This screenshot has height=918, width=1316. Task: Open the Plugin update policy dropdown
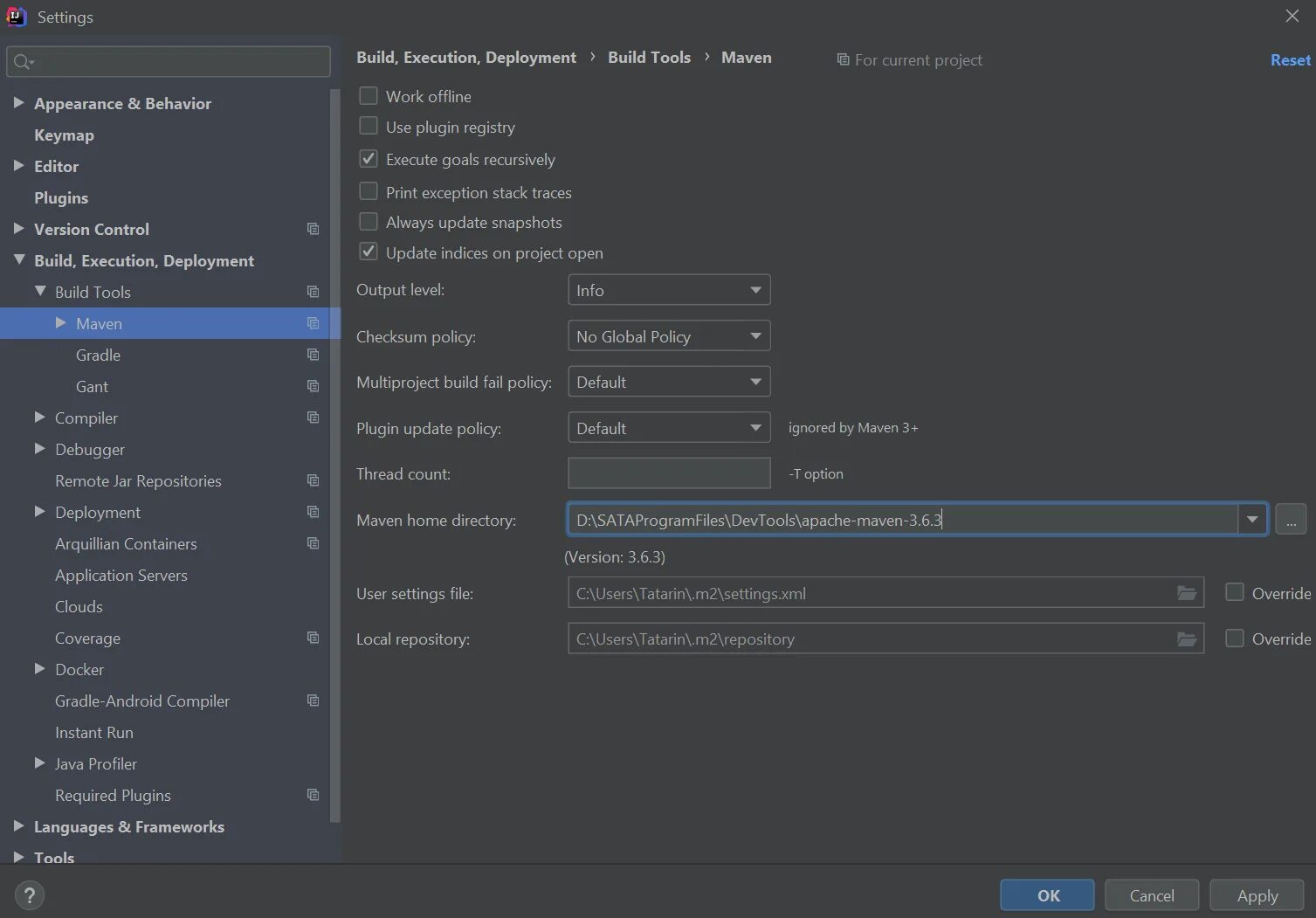point(669,428)
